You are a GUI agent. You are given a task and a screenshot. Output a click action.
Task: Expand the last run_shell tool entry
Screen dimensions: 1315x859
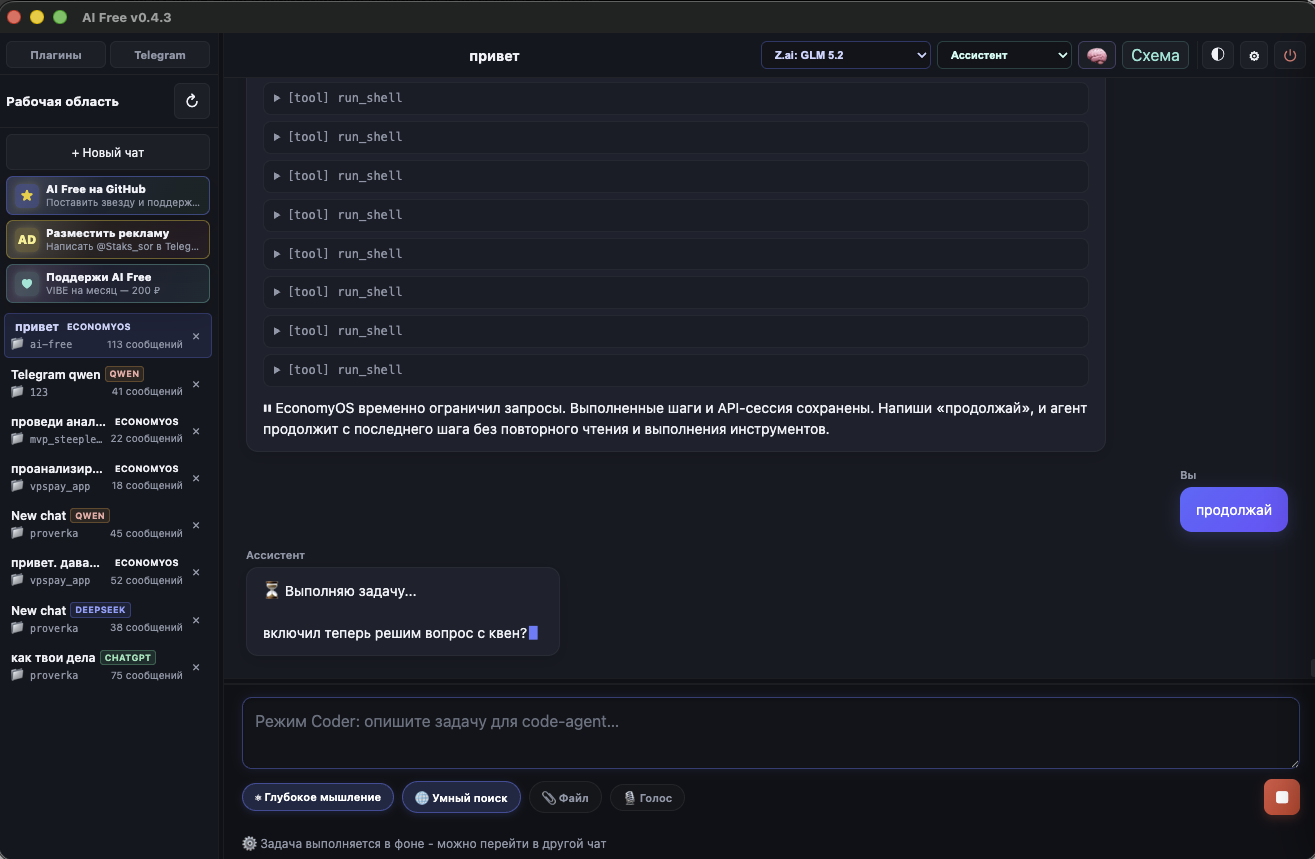[x=676, y=370]
